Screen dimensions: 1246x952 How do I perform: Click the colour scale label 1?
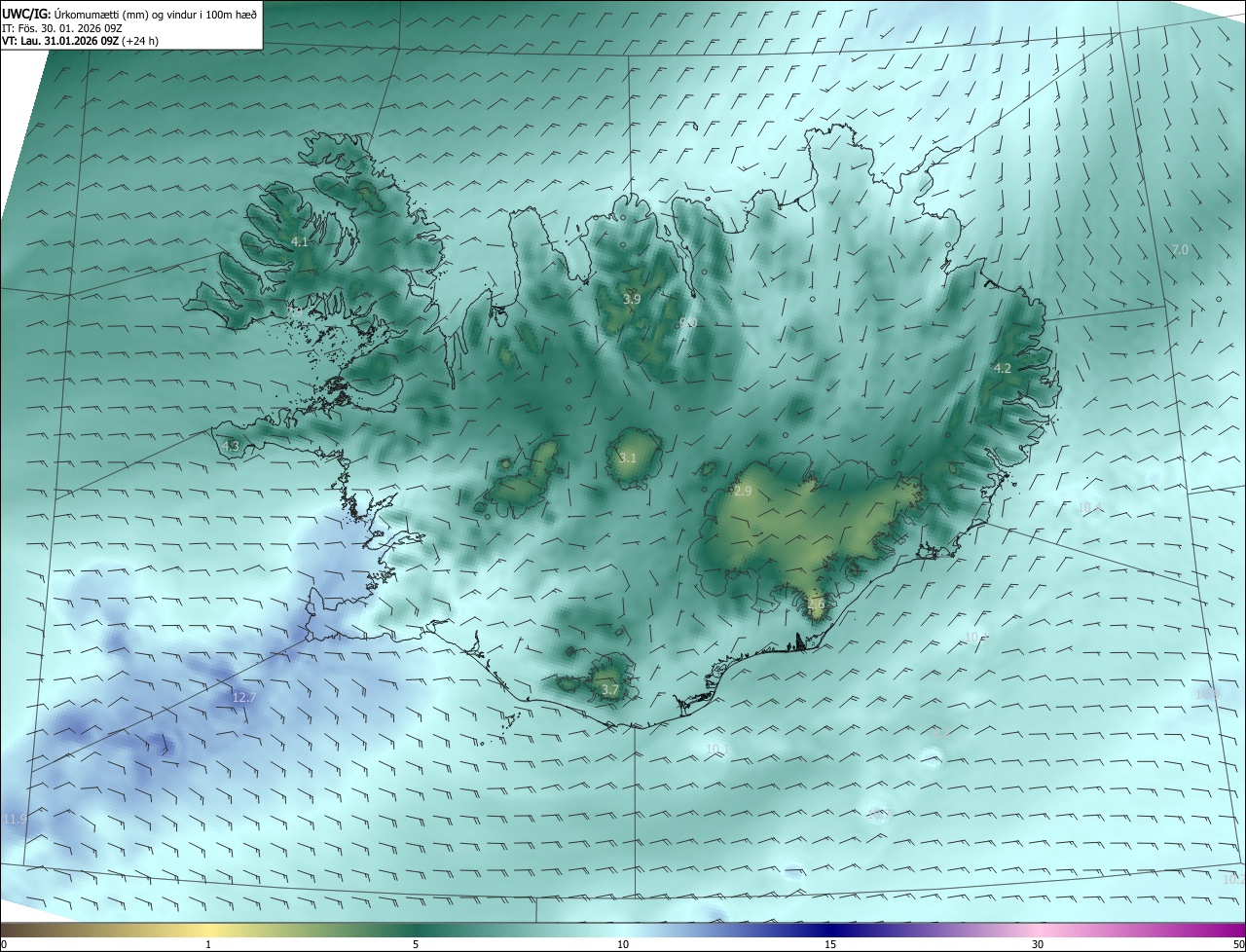click(208, 945)
